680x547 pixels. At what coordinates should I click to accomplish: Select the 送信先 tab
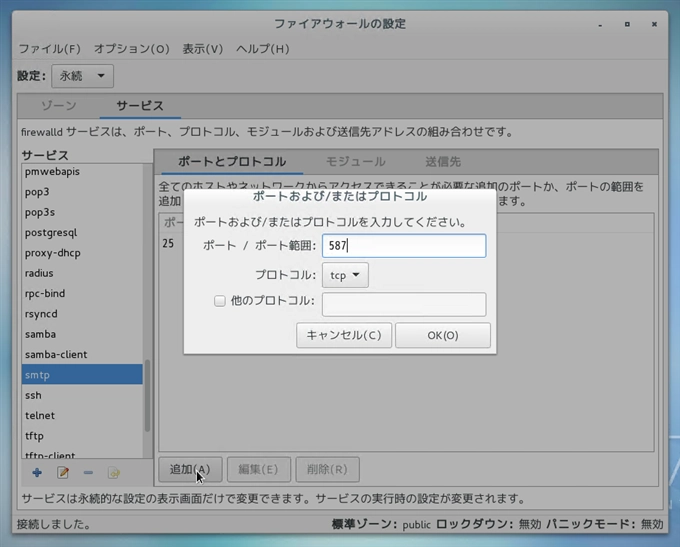443,161
